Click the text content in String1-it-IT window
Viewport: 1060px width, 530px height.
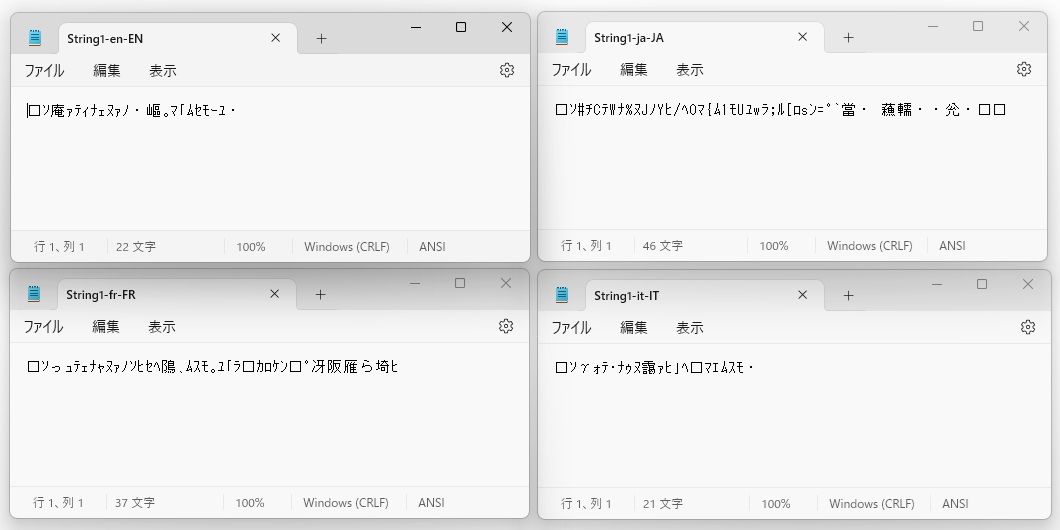coord(654,368)
